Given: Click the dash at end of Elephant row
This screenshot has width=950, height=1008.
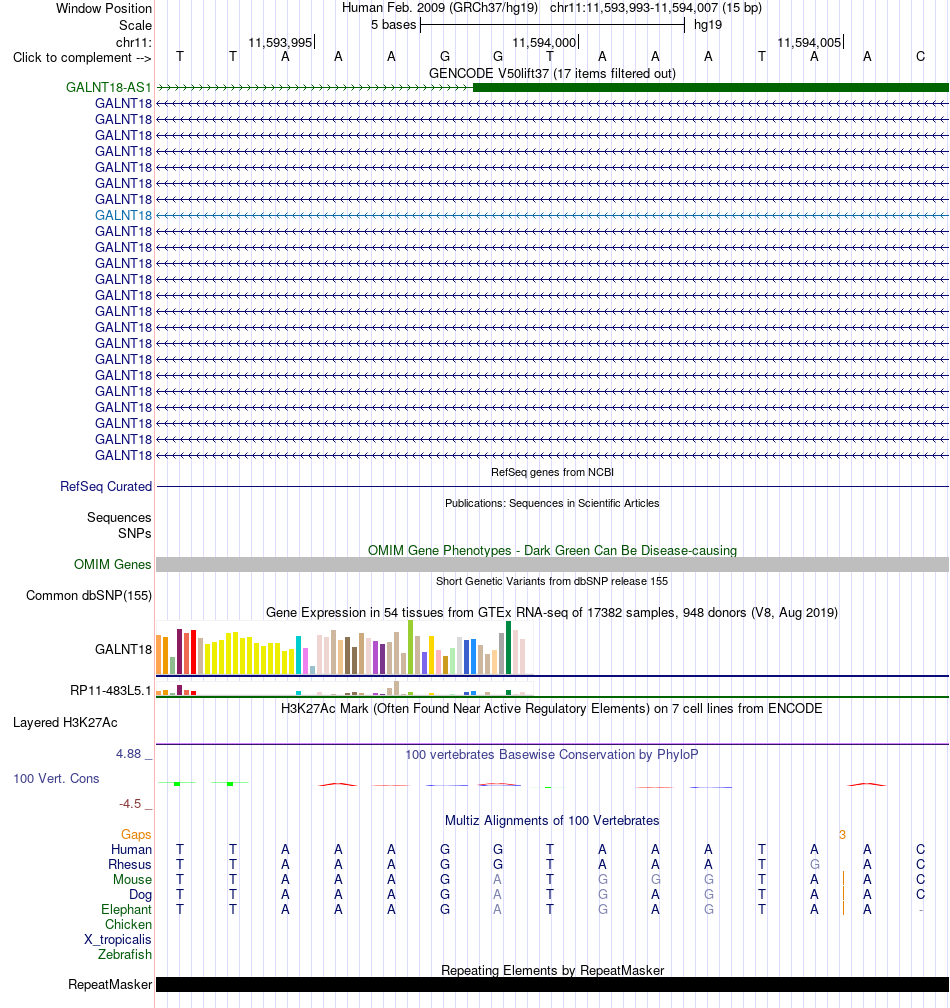Looking at the screenshot, I should 921,910.
